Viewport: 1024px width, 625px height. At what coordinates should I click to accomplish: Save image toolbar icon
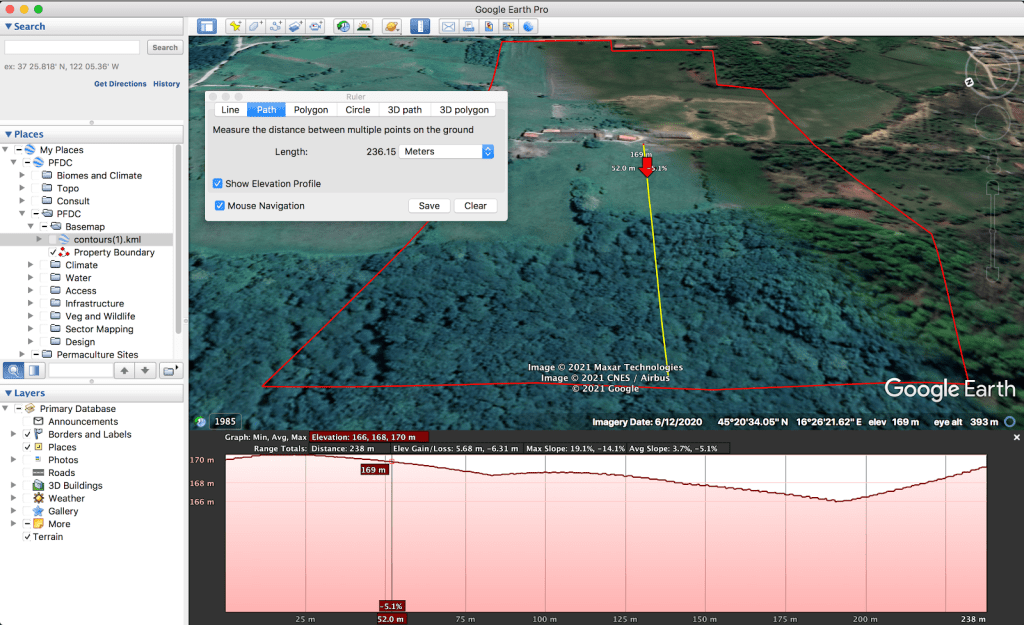point(488,26)
